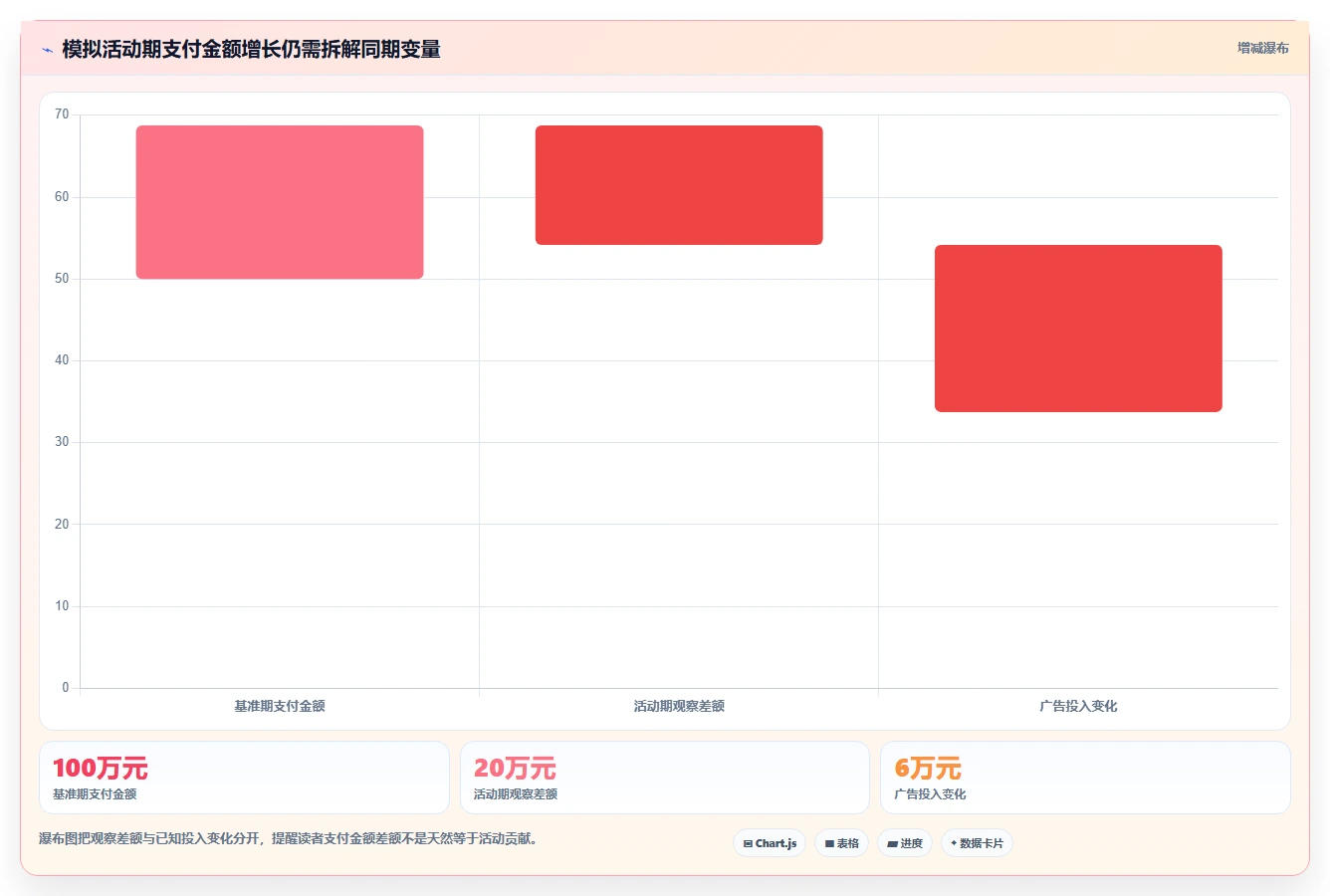Click the red 活动期观察差额 waterfall bar

click(679, 185)
